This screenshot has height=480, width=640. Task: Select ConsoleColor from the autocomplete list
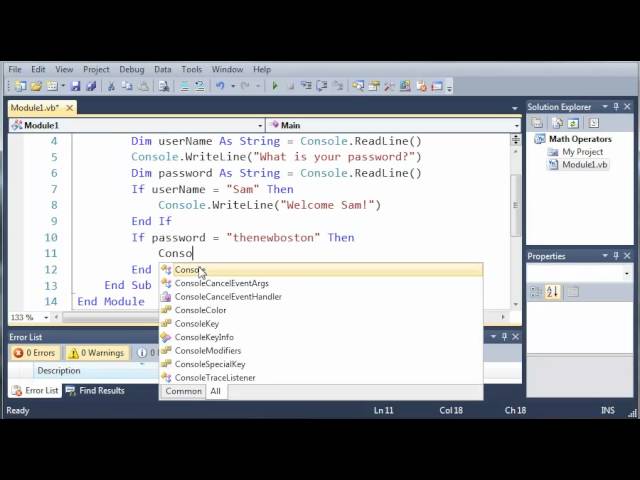[200, 310]
